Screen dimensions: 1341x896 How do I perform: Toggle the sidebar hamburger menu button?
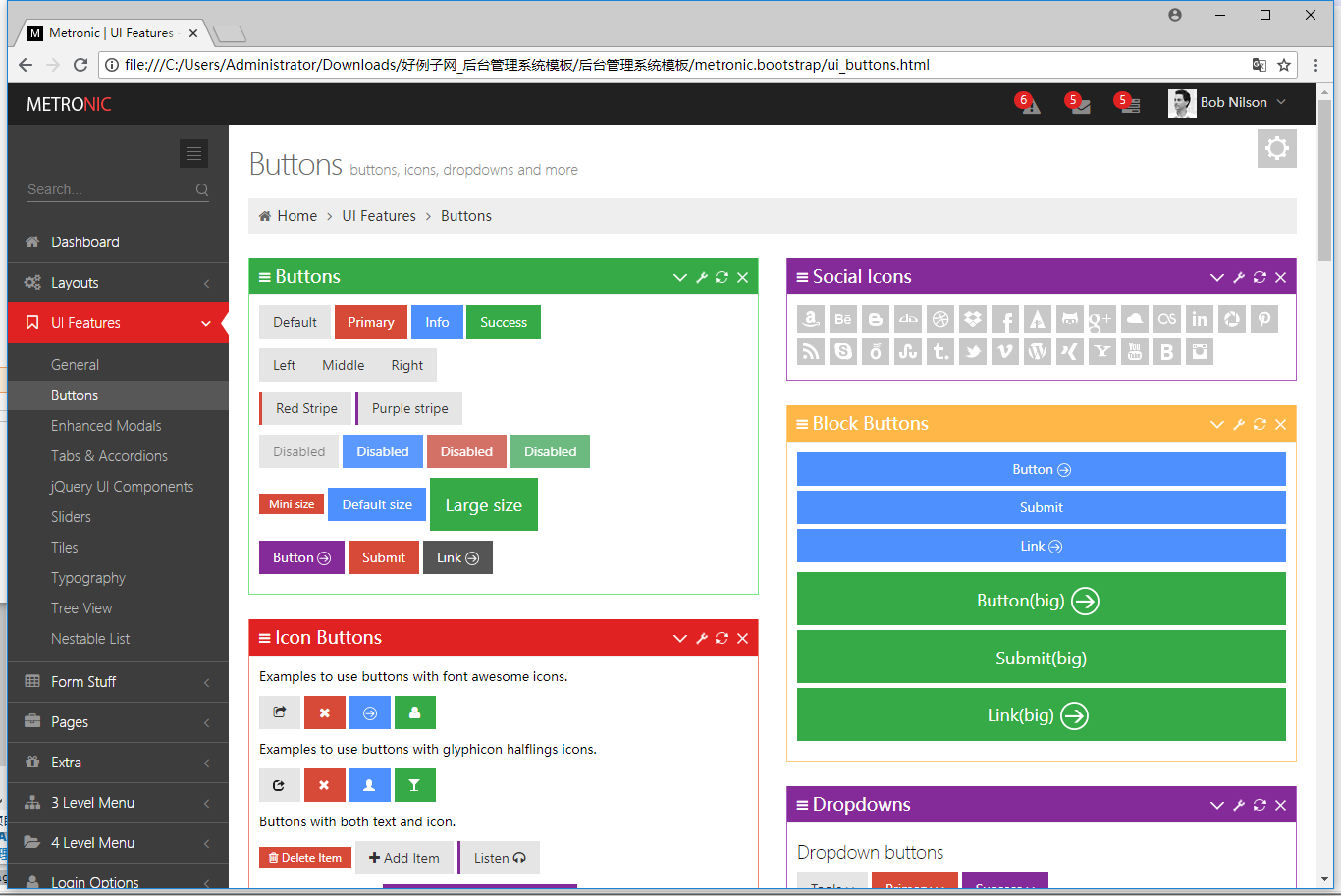(x=193, y=153)
